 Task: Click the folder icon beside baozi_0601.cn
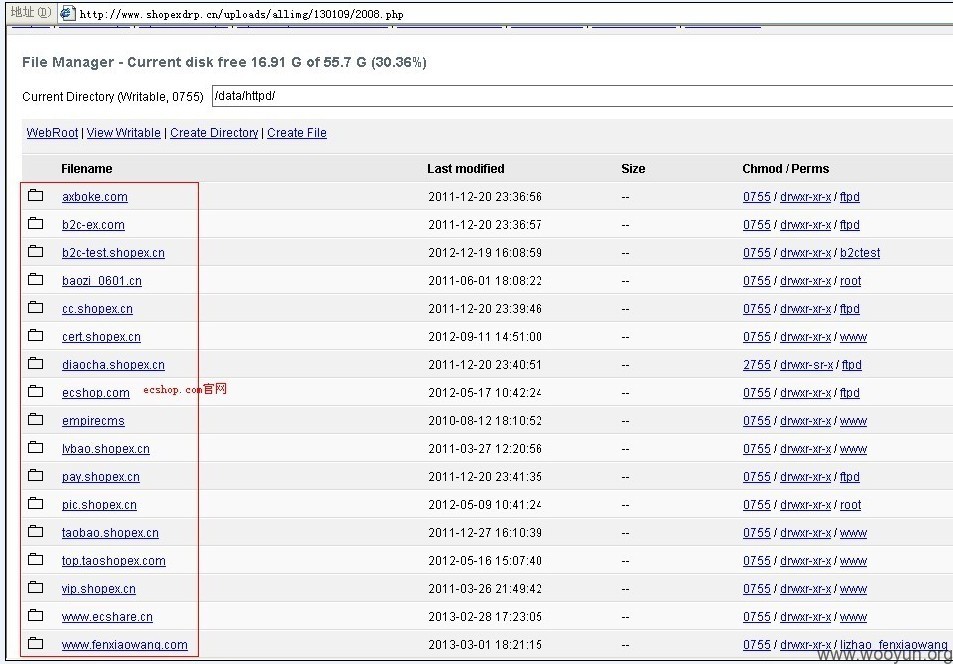[36, 279]
